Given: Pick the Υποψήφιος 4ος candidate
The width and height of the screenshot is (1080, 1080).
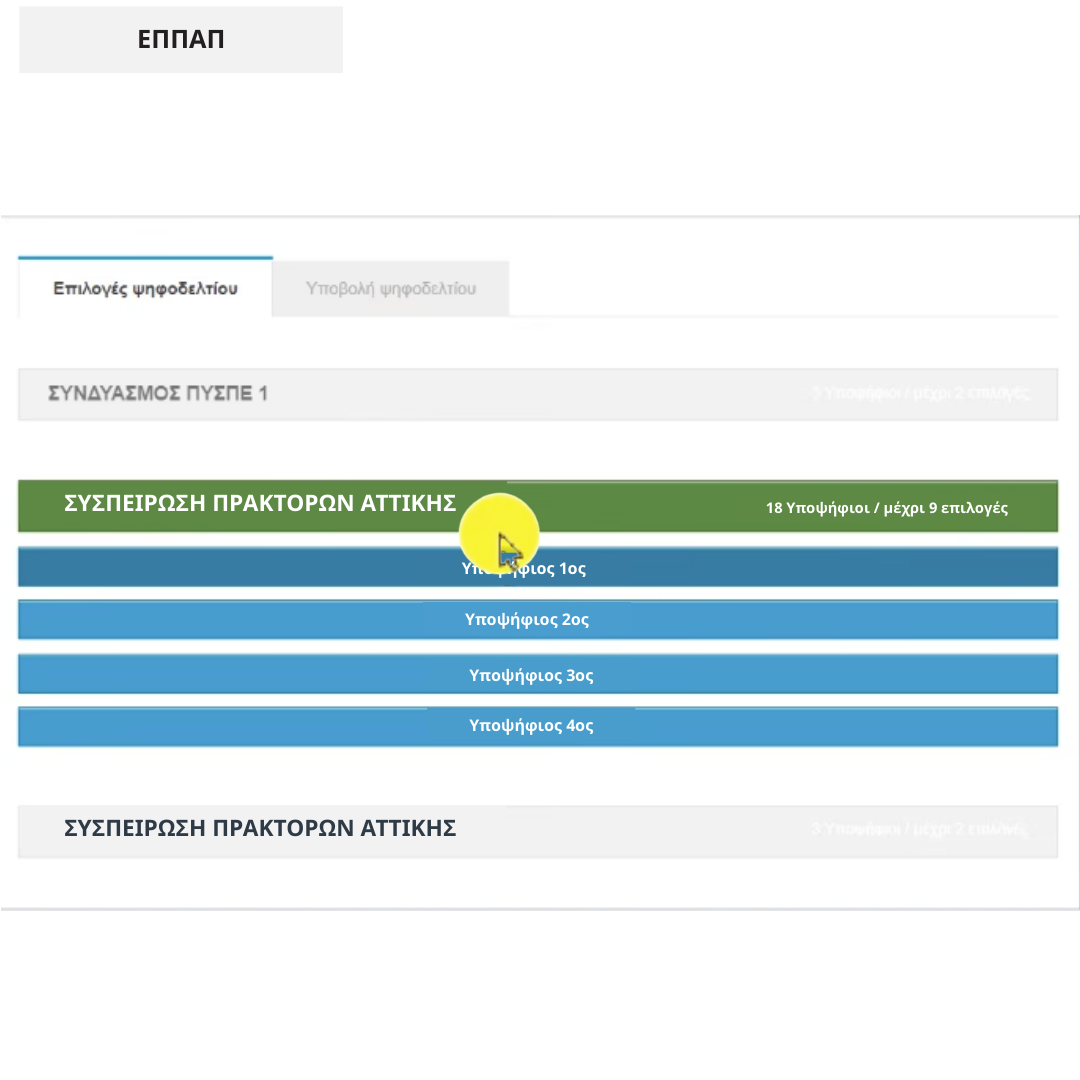Looking at the screenshot, I should coord(531,726).
